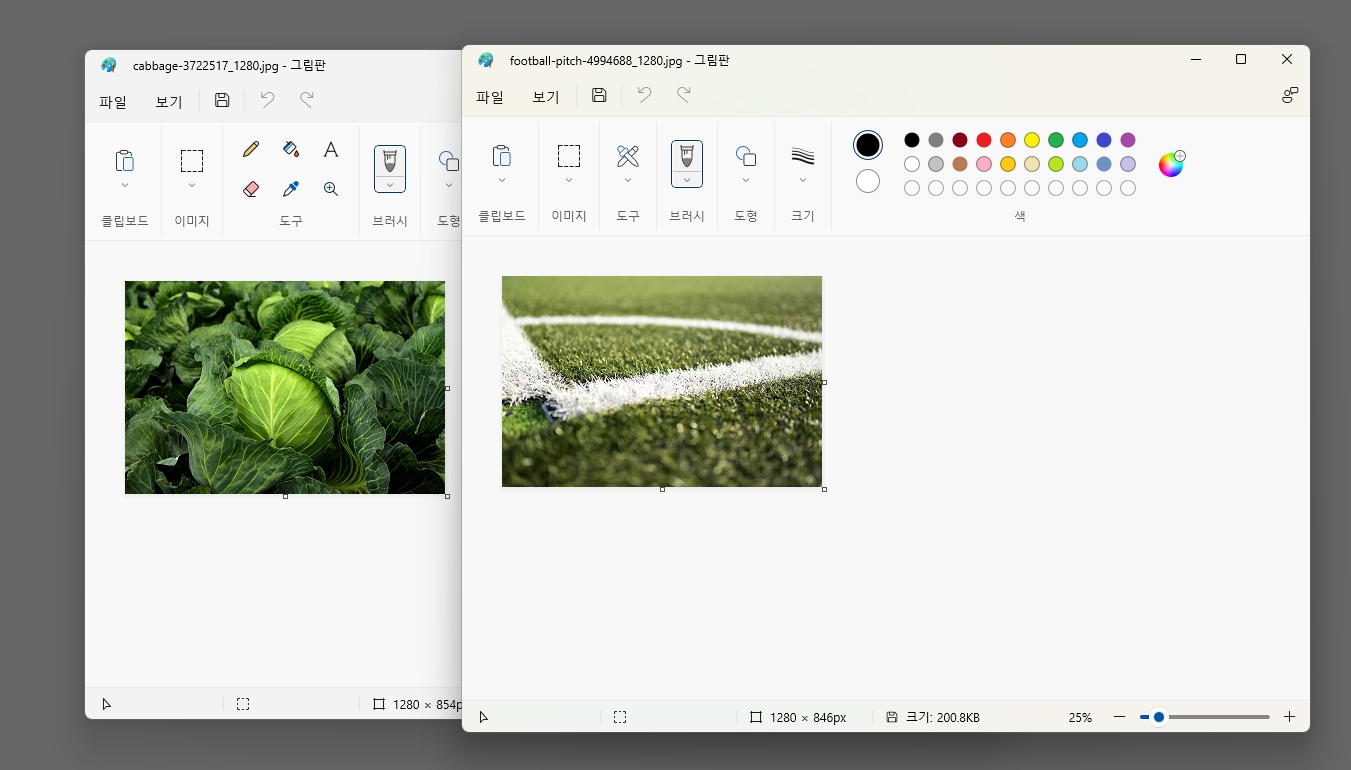Expand 도구 chevron in football-pitch window
This screenshot has width=1351, height=770.
point(628,181)
